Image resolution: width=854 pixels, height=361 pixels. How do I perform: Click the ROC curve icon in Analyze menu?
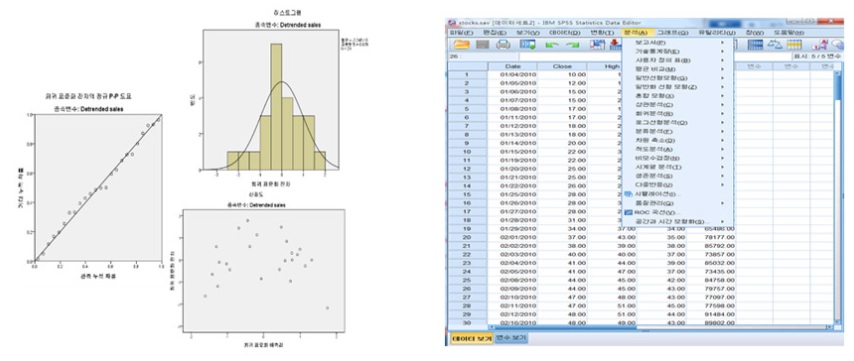629,212
